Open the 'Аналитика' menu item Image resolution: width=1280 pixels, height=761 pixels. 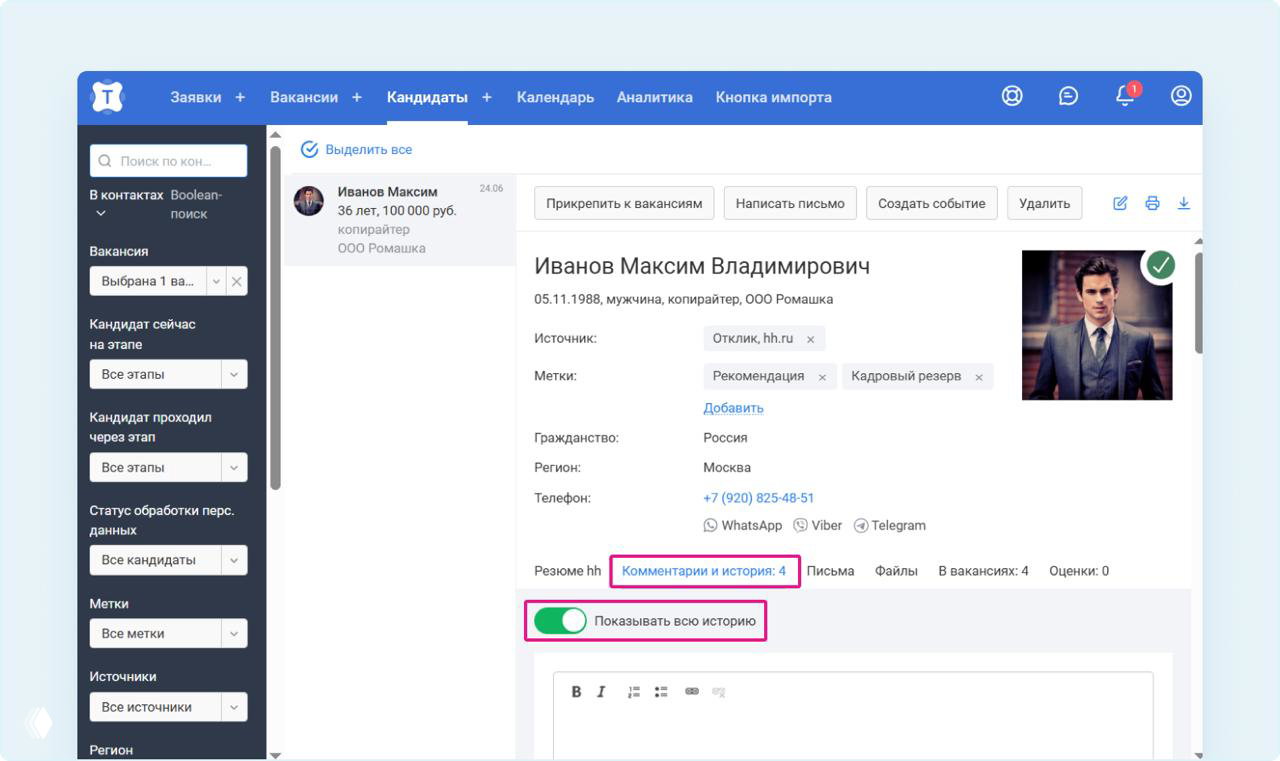pyautogui.click(x=654, y=96)
